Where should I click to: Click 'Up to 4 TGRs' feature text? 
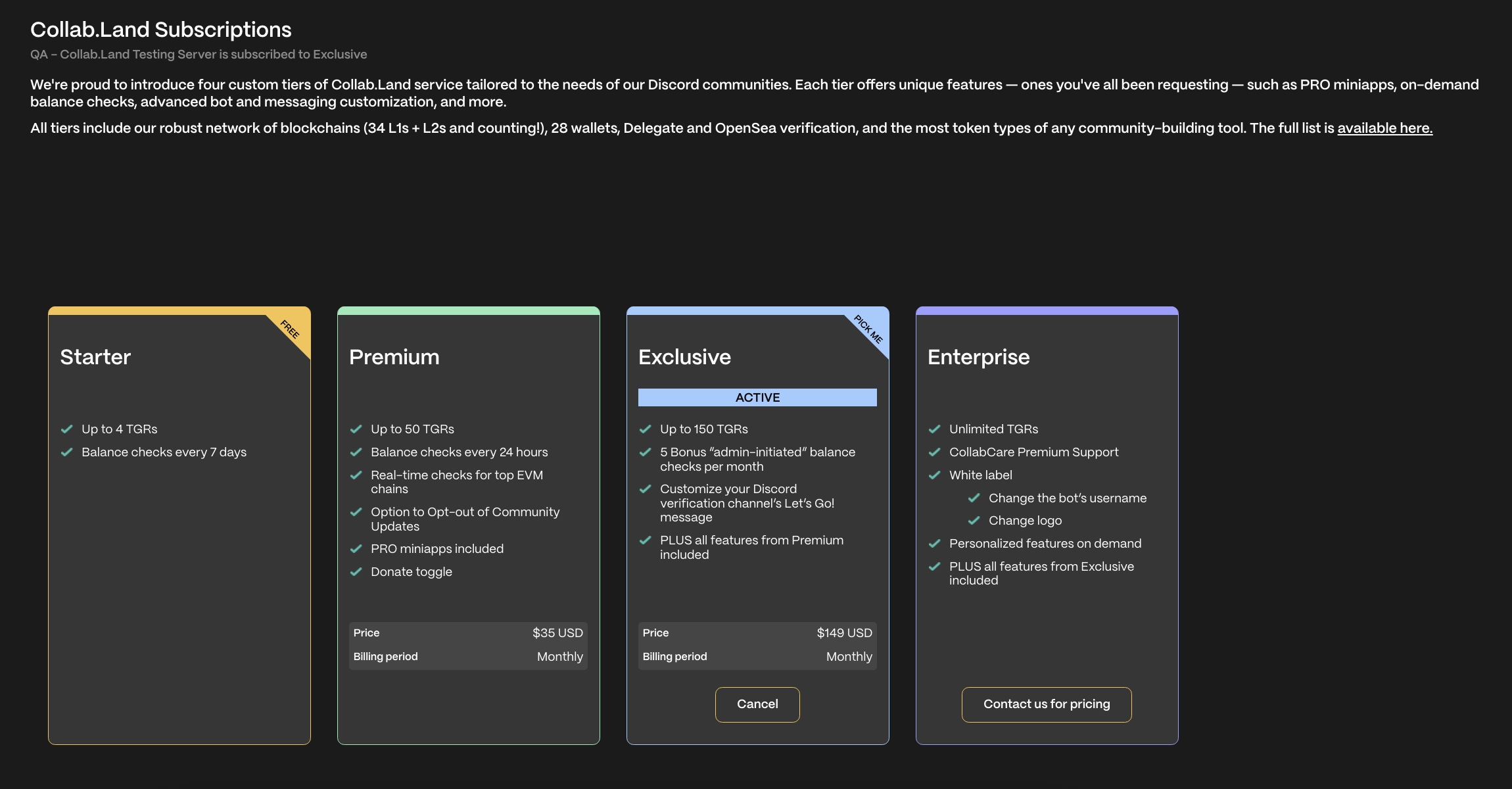(x=120, y=429)
